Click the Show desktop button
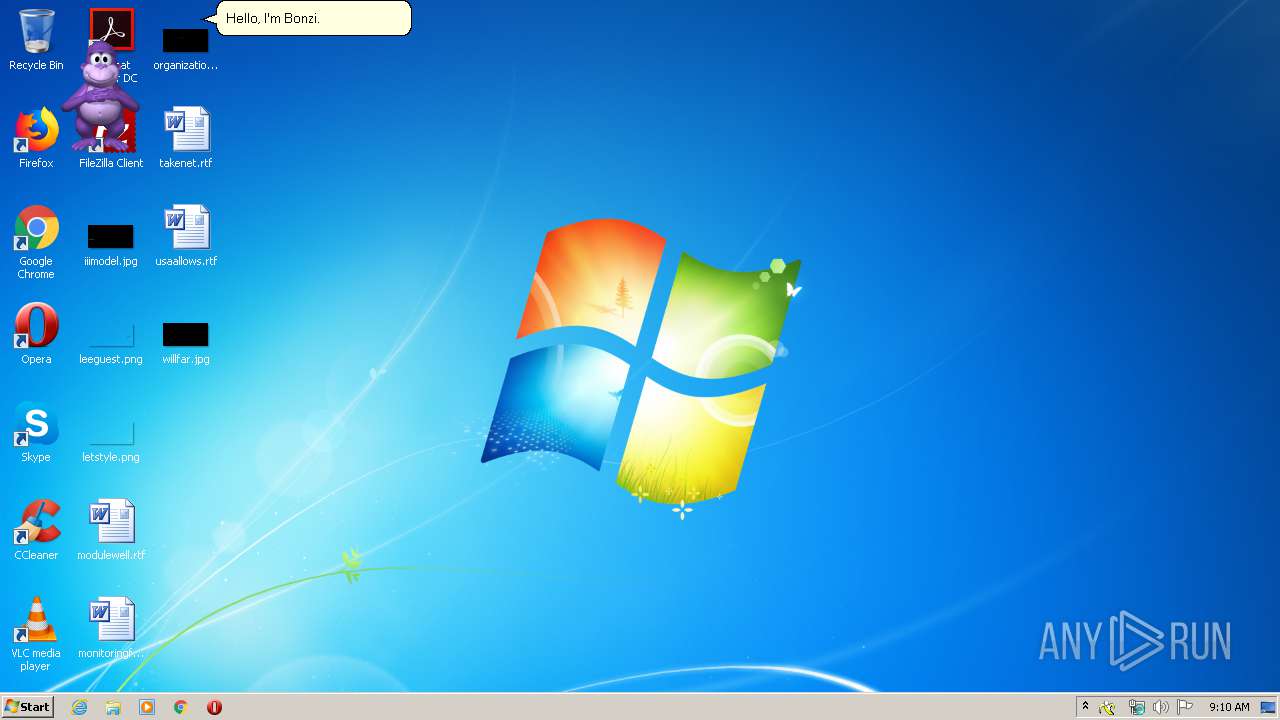This screenshot has height=720, width=1280. (x=1269, y=707)
